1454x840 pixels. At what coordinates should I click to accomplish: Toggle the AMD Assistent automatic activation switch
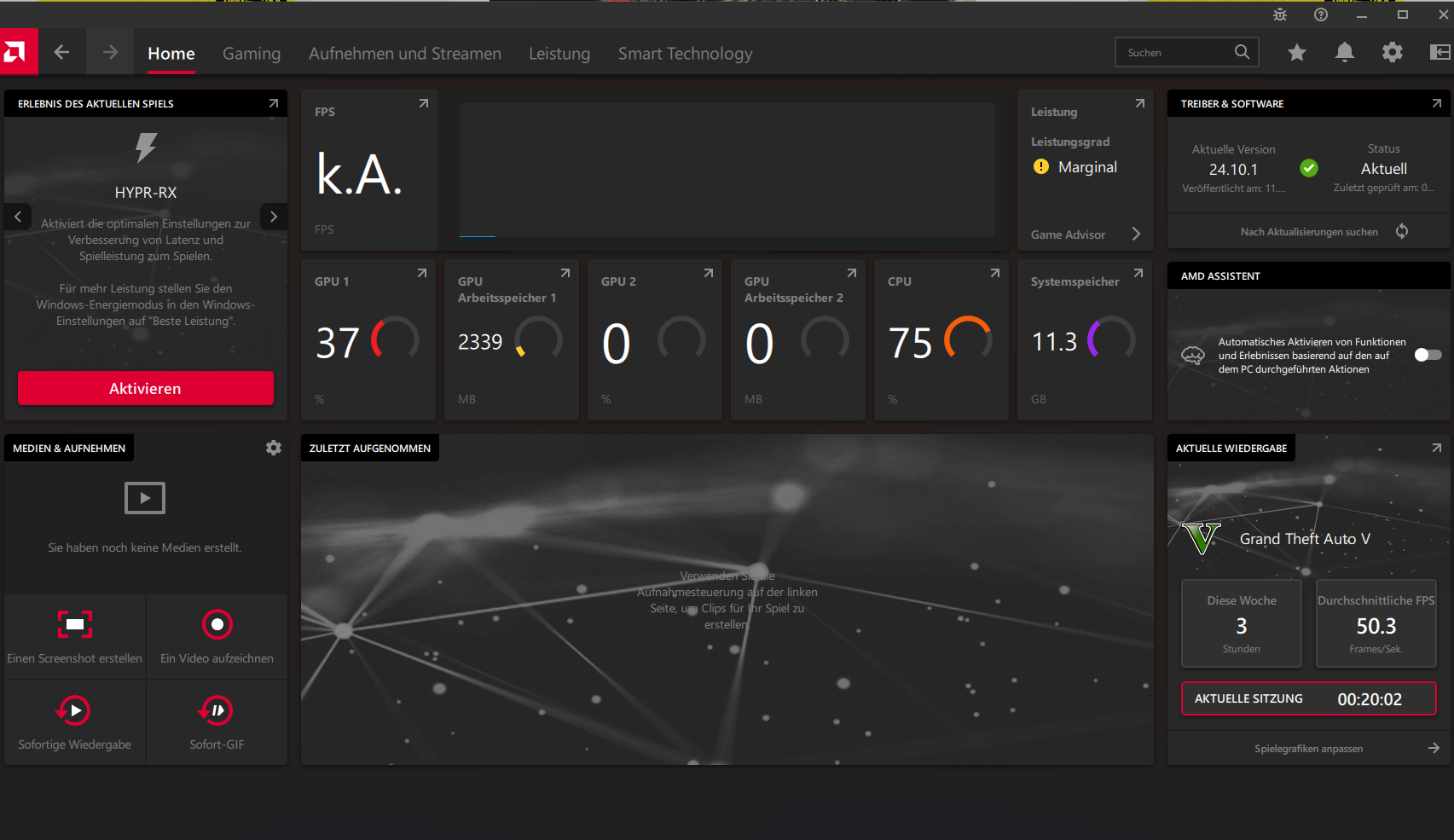1428,355
